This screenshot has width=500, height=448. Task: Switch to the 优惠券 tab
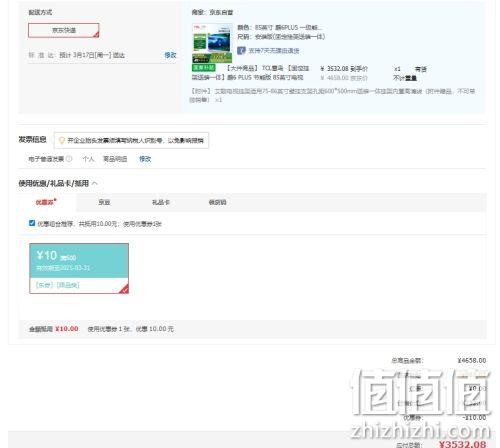pos(46,202)
